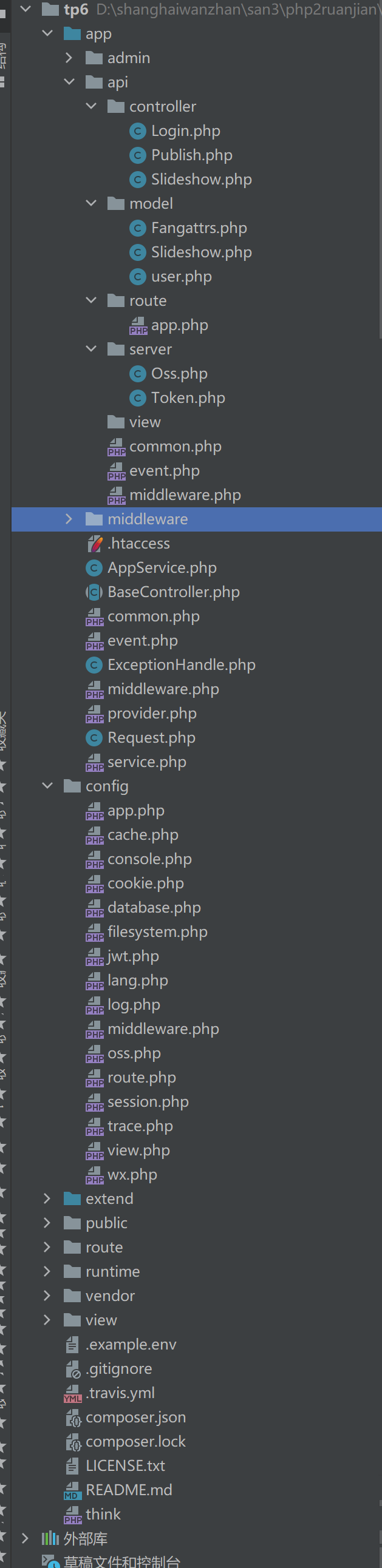The image size is (382, 1568).
Task: Select Slideshow.php in the model folder
Action: point(201,252)
